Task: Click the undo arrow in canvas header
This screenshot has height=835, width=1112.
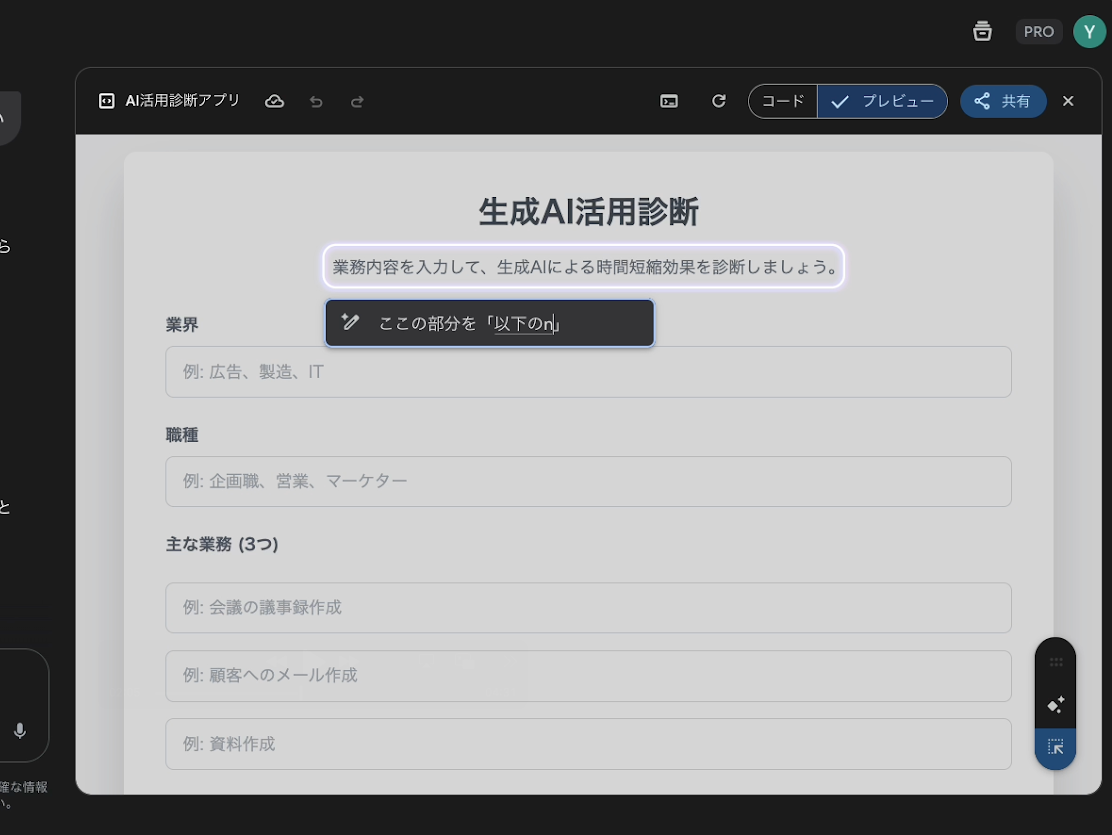Action: click(316, 101)
